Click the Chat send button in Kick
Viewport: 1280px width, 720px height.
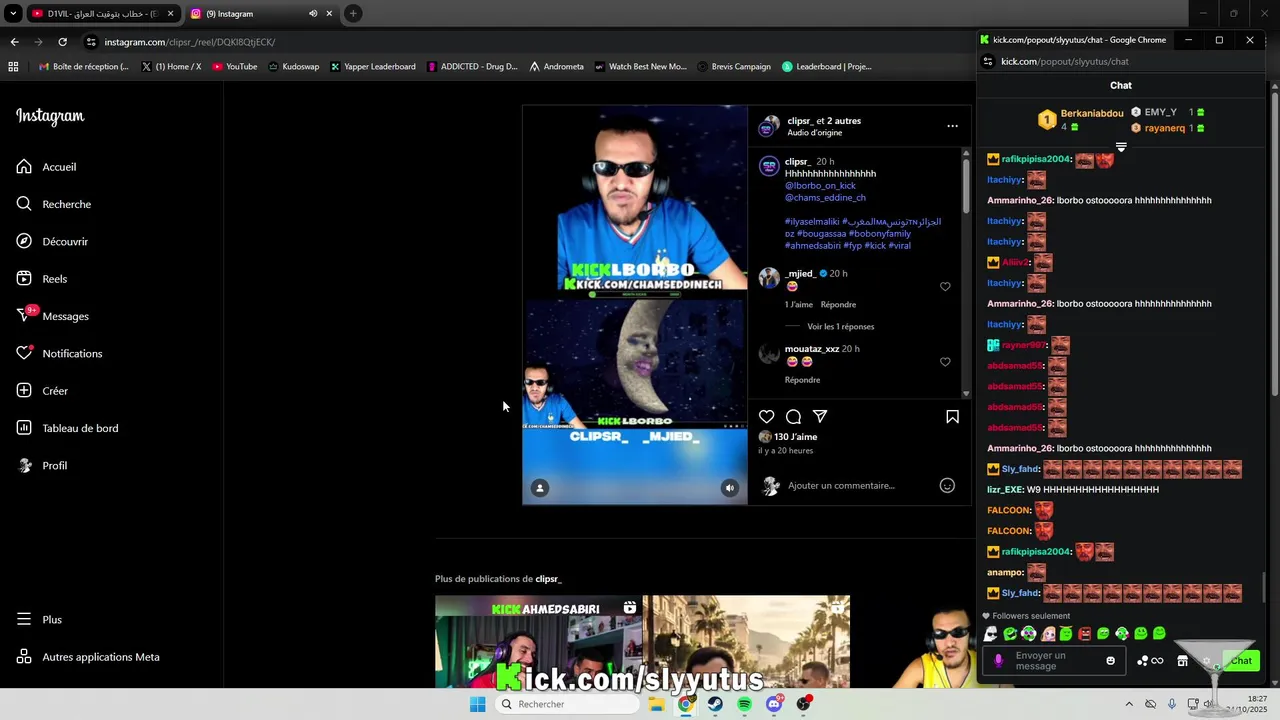click(x=1241, y=661)
